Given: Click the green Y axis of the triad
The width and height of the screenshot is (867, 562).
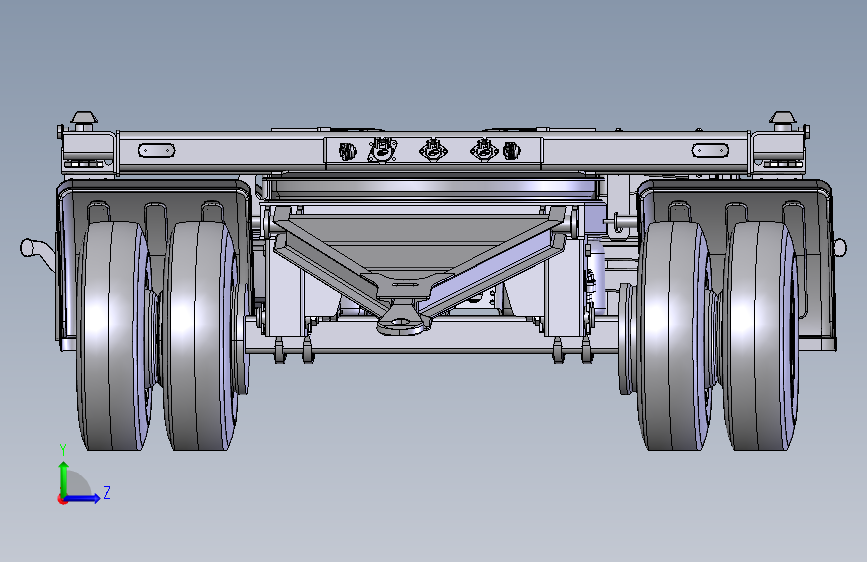Looking at the screenshot, I should [x=64, y=478].
